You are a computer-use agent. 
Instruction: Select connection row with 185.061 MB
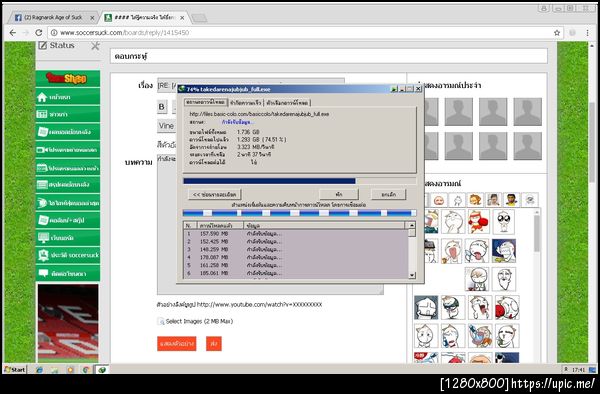click(296, 273)
